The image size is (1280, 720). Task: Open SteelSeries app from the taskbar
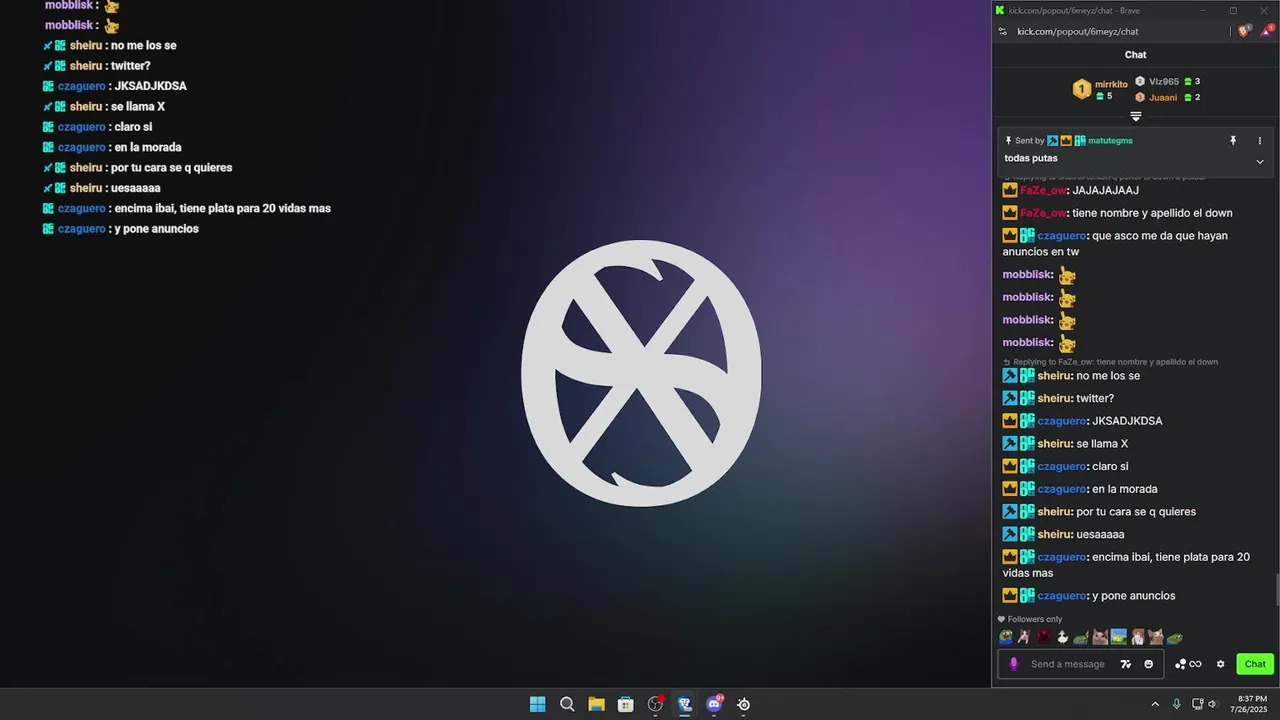[x=744, y=704]
